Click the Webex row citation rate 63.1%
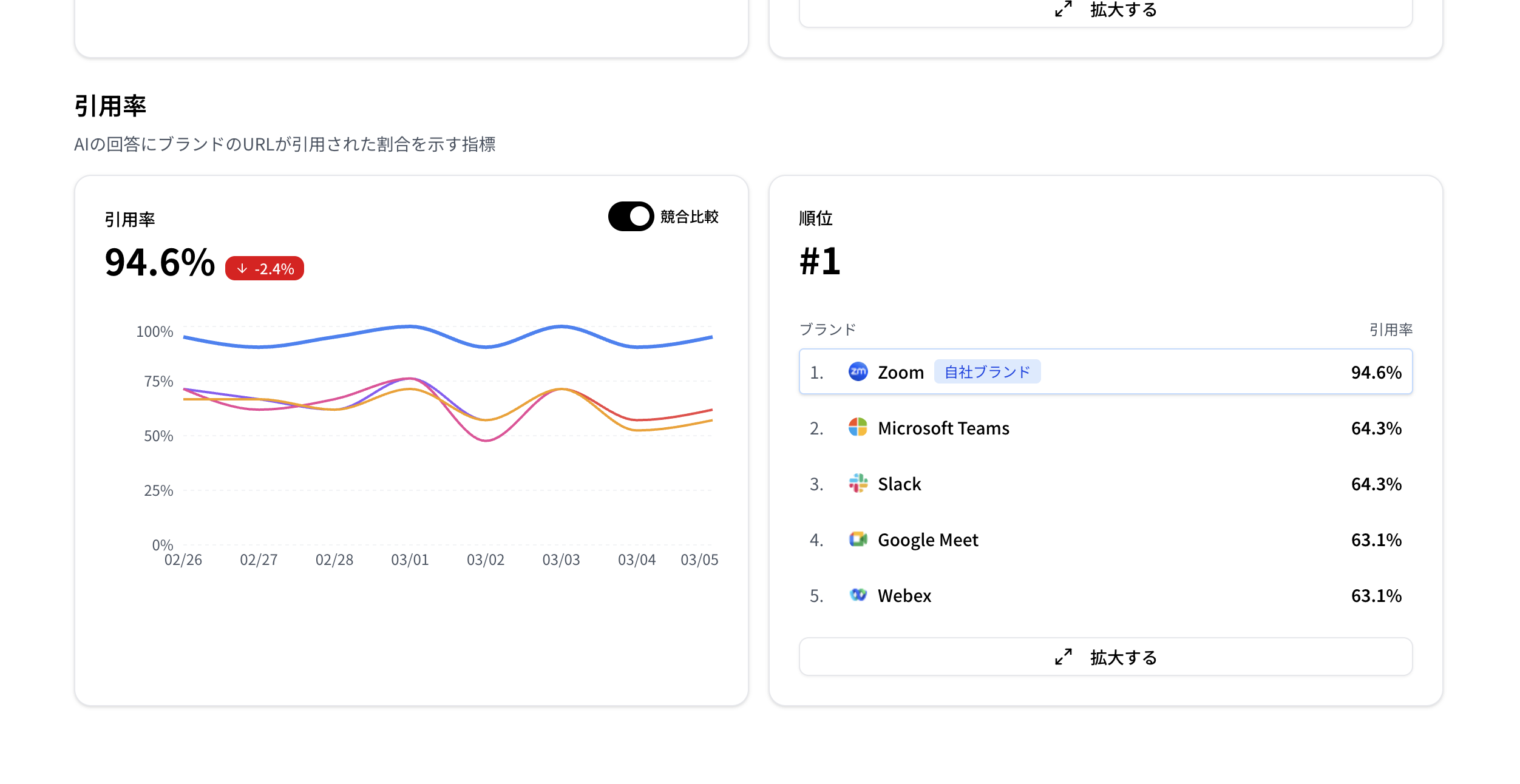The image size is (1520, 784). (1376, 595)
